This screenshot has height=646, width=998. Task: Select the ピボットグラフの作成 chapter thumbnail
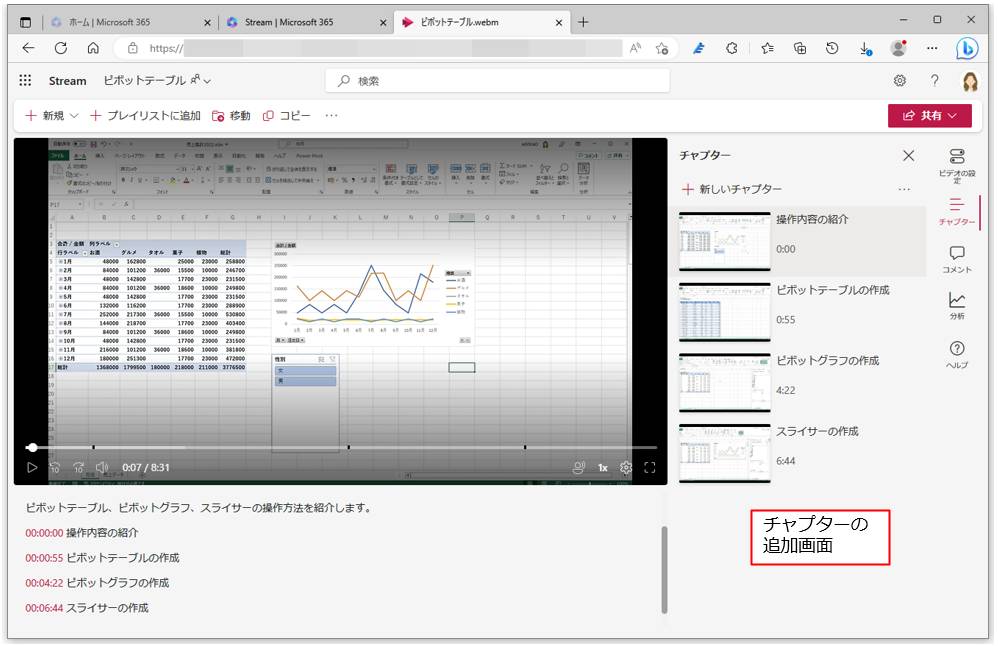click(724, 383)
